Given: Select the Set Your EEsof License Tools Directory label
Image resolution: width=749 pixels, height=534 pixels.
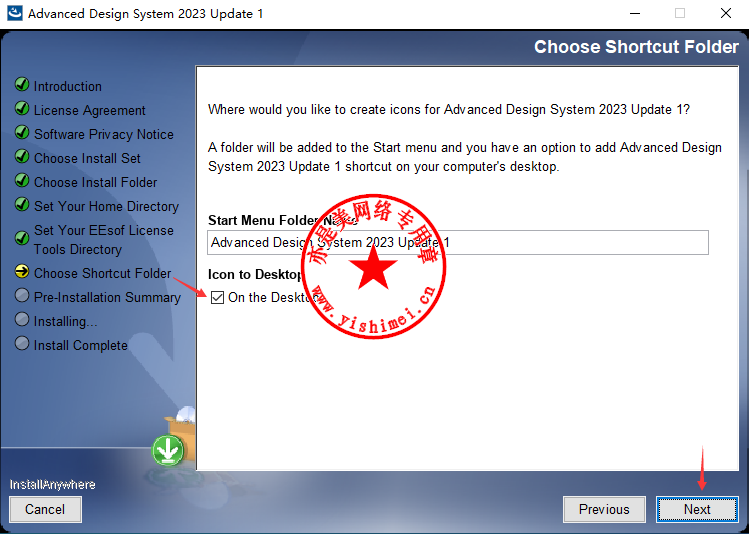Looking at the screenshot, I should 104,240.
